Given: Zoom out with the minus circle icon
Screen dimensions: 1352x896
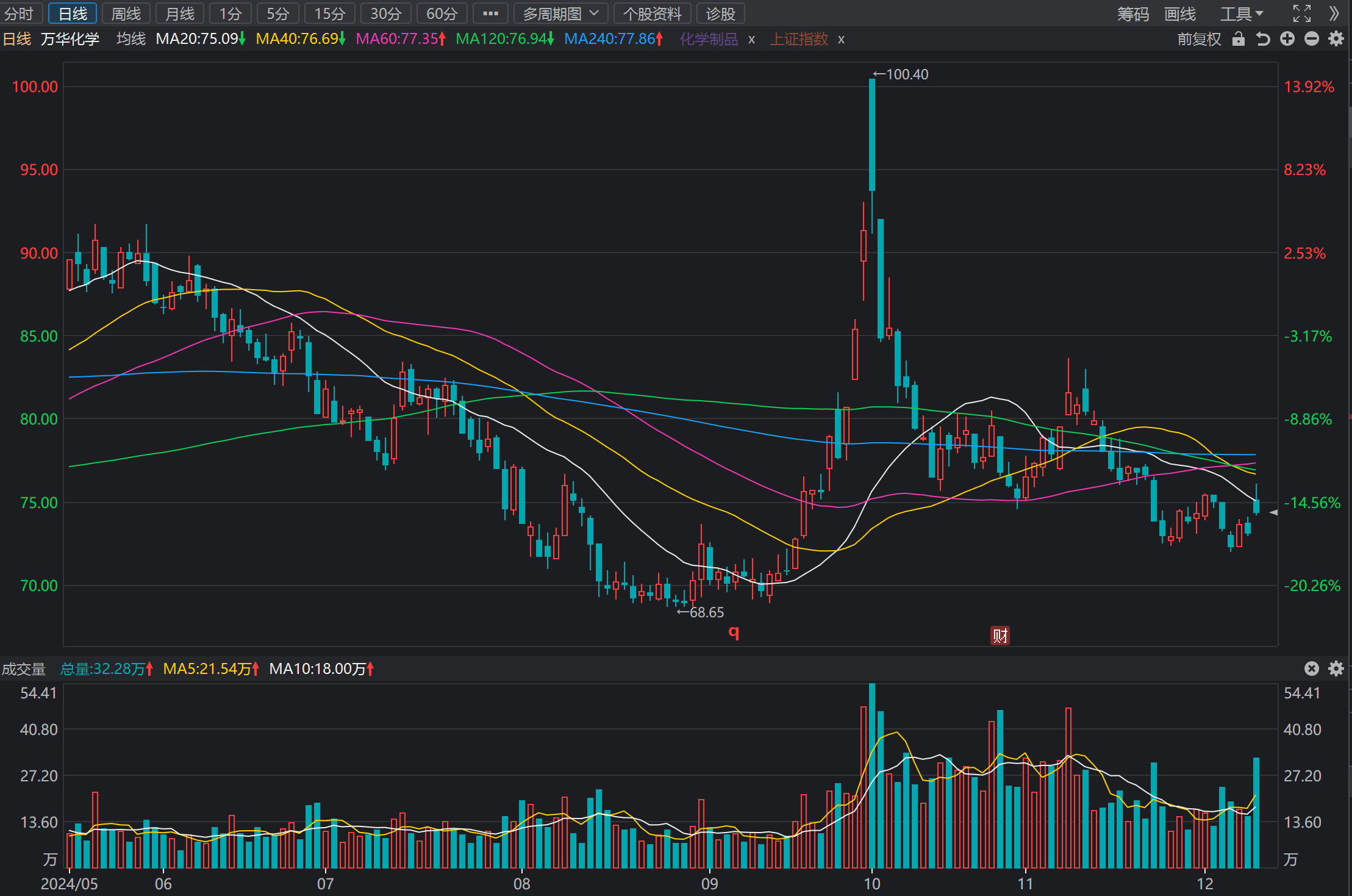Looking at the screenshot, I should coord(1312,39).
